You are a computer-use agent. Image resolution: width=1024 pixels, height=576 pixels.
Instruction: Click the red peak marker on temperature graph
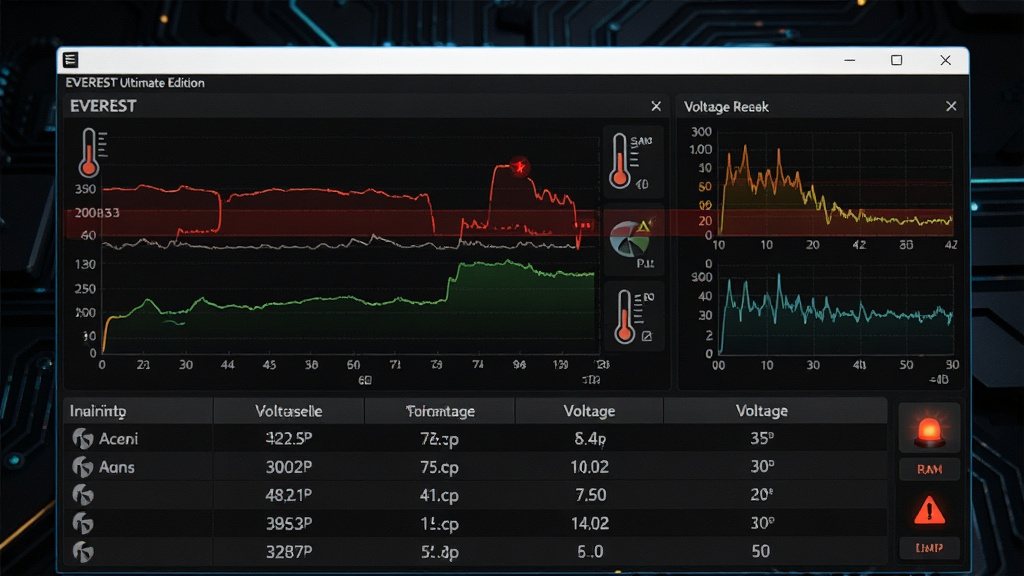520,167
